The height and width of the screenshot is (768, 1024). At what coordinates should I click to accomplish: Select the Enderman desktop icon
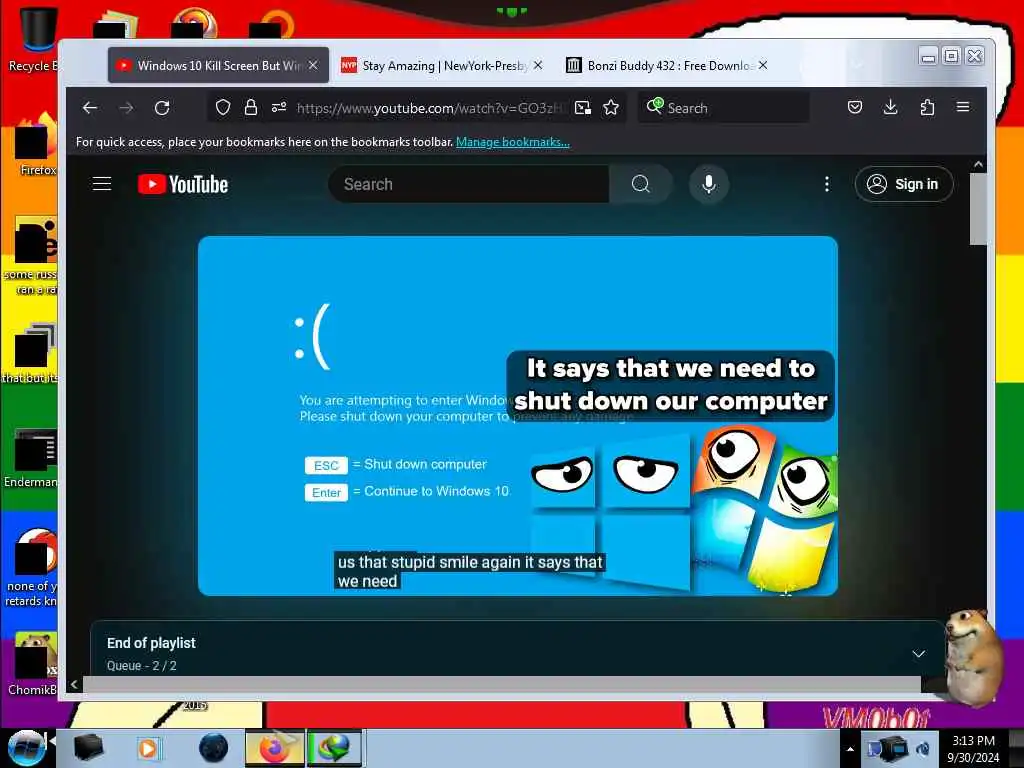[31, 458]
